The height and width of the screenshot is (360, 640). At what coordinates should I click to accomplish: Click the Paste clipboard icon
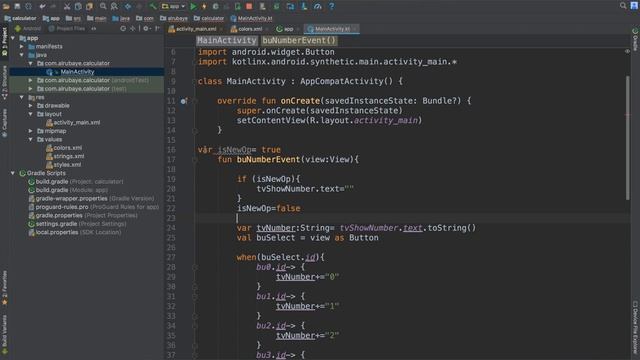(89, 6)
